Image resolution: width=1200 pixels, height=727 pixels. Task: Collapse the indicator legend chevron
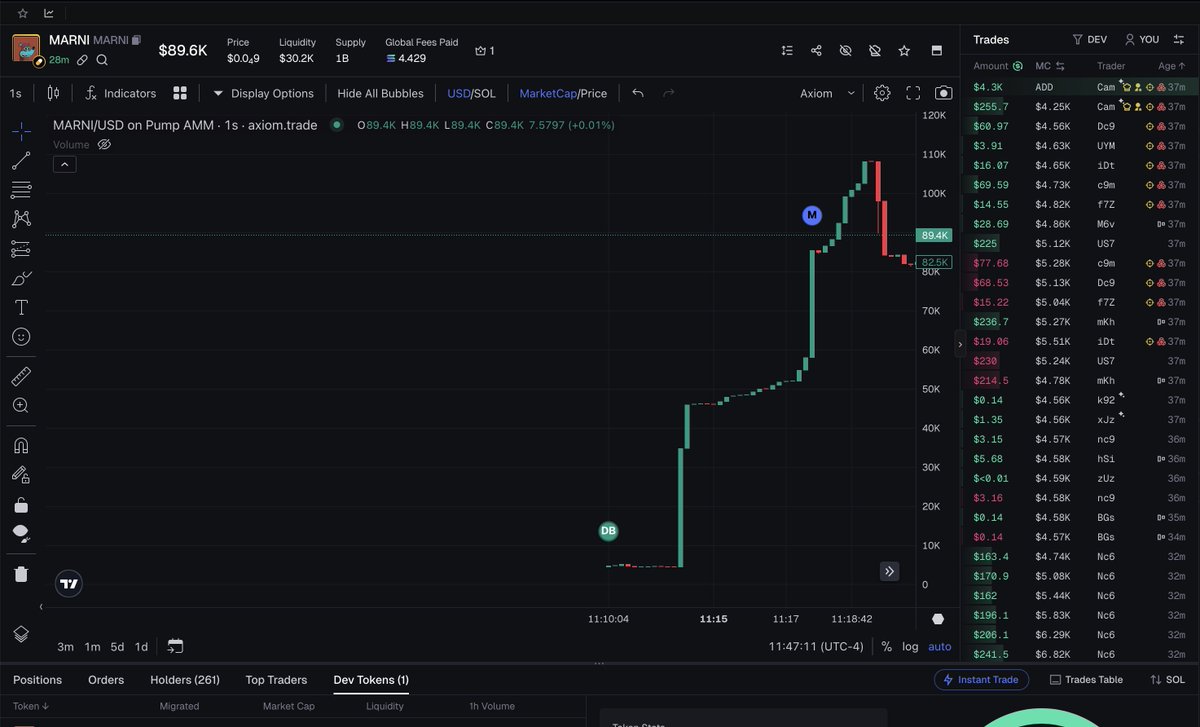pyautogui.click(x=64, y=164)
